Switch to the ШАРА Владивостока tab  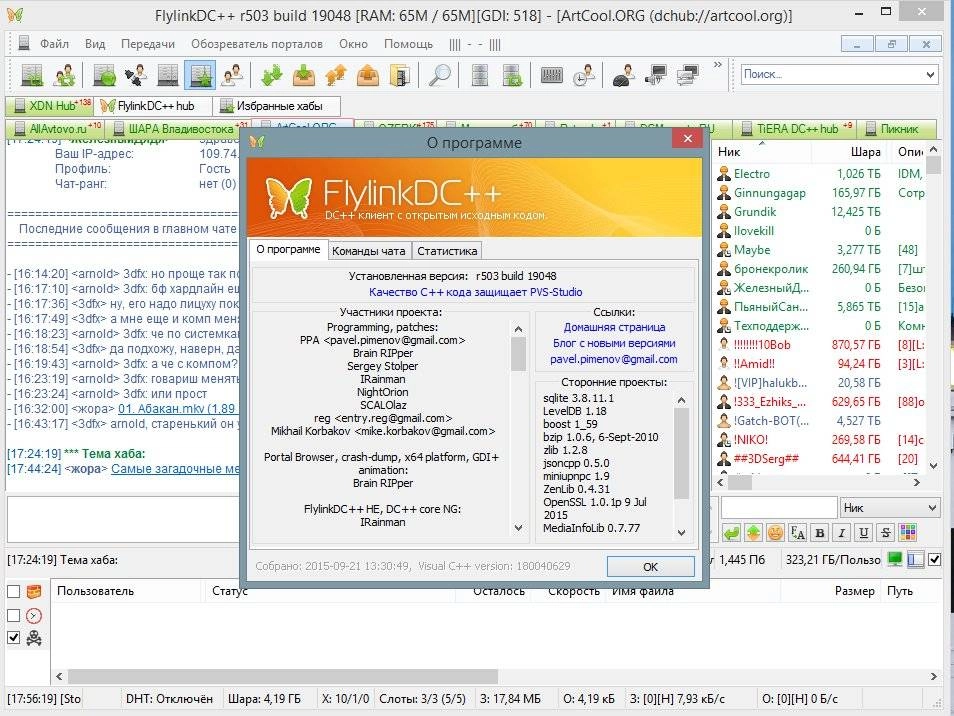178,129
